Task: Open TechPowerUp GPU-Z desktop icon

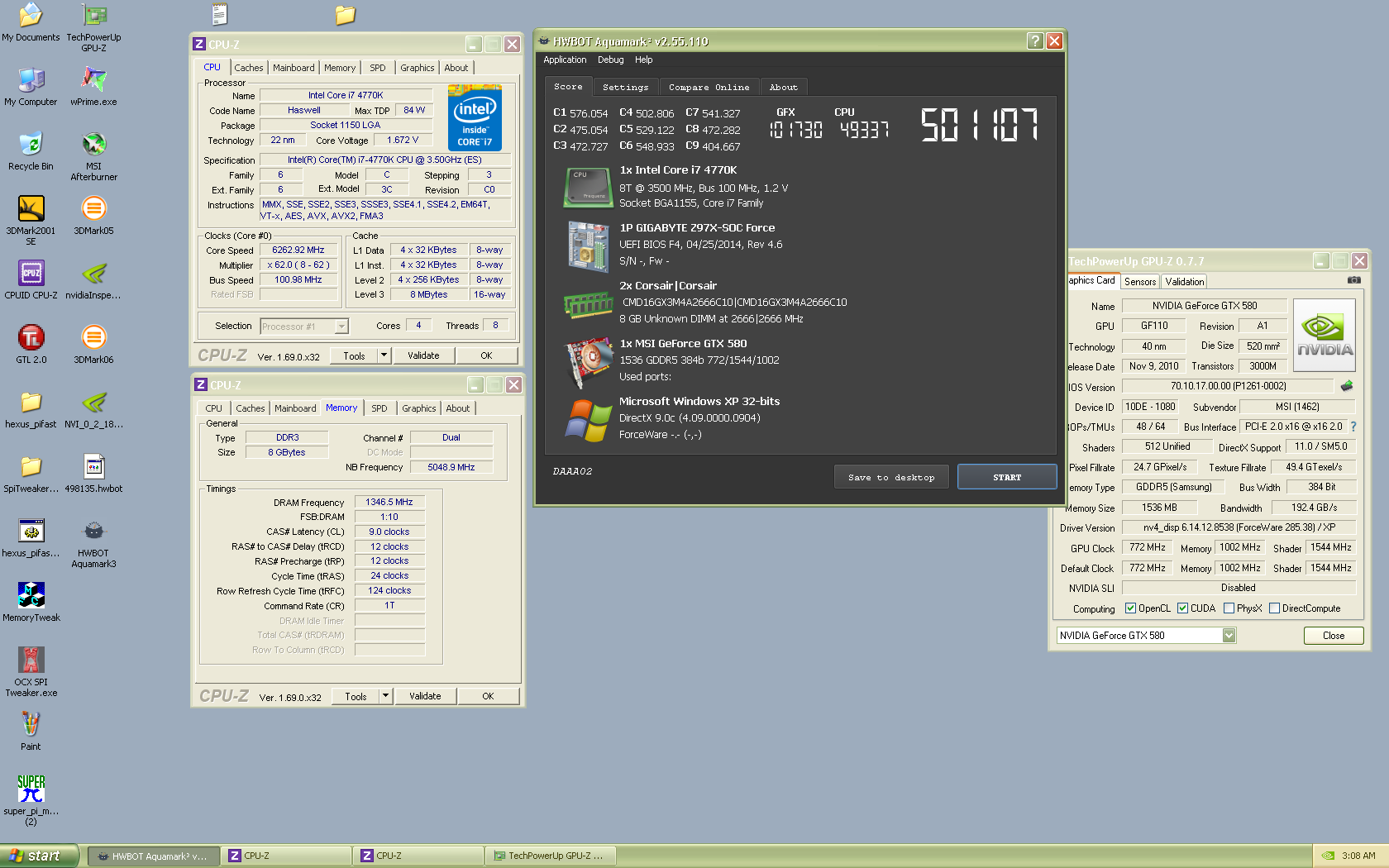Action: 93,26
